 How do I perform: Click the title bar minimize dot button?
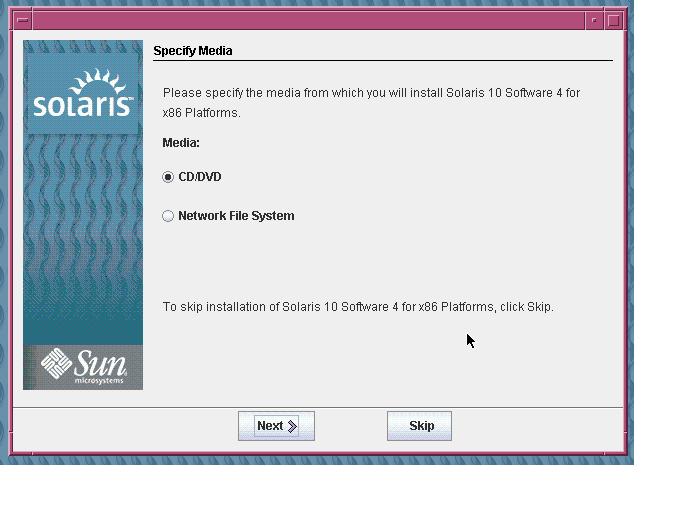pos(594,21)
